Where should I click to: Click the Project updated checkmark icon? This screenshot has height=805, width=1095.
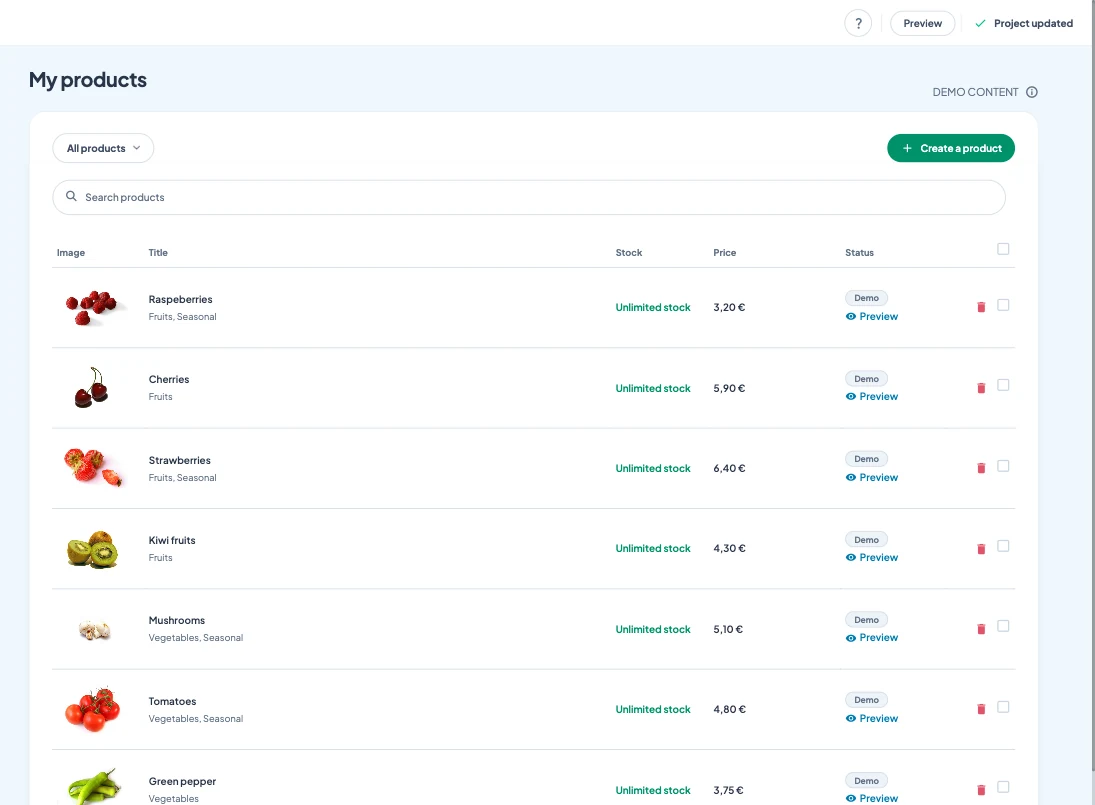coord(980,23)
